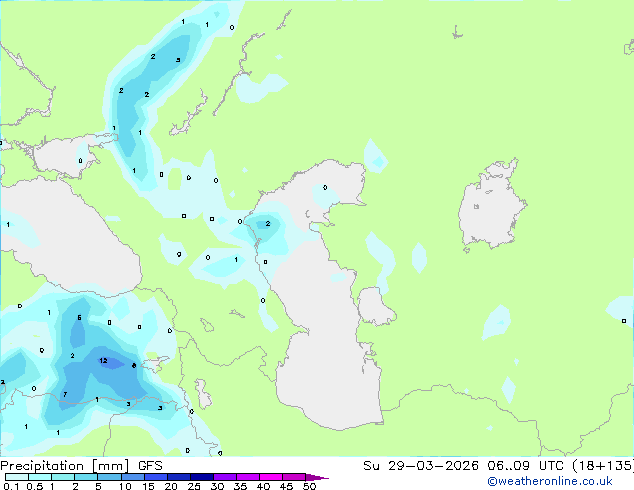Pick the 45–50 mm legend swatch

(294, 477)
